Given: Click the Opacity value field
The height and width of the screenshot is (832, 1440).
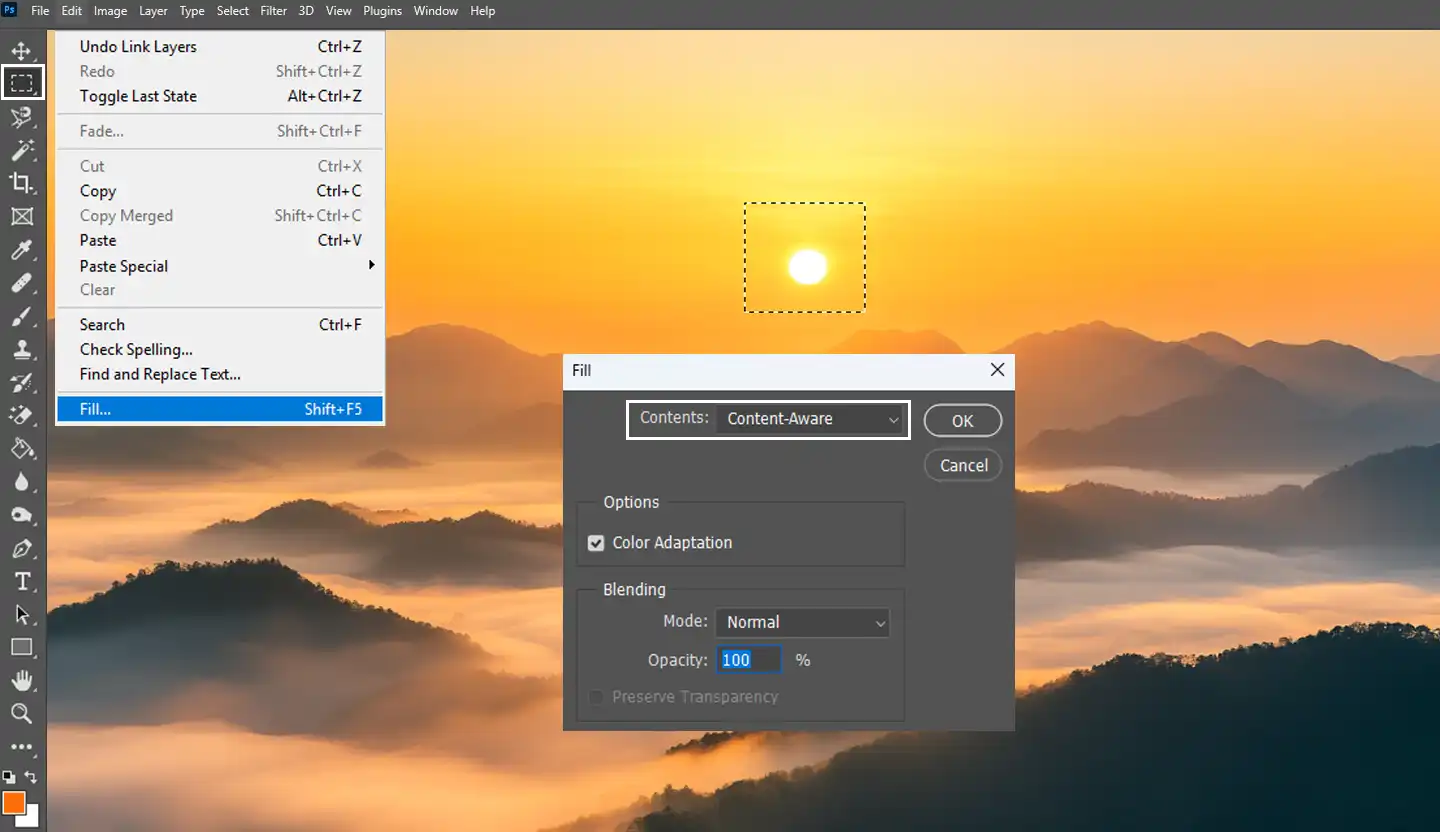Looking at the screenshot, I should tap(748, 660).
